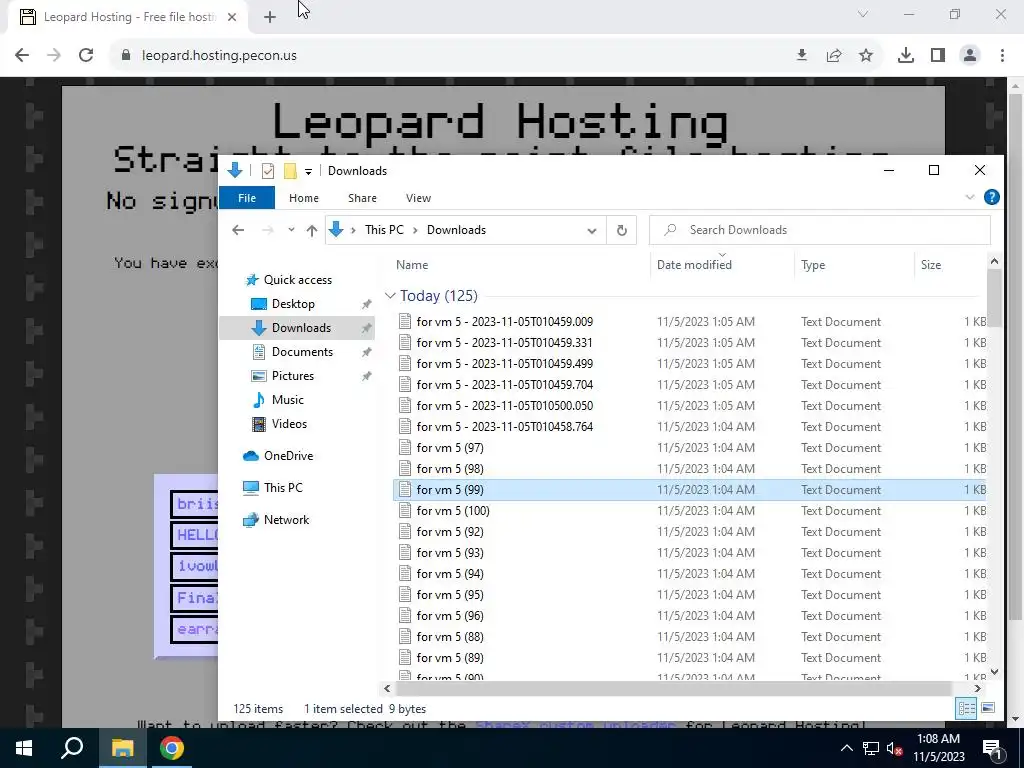Select file 'for vm 5 - 2023-11-05T010500.050'
The image size is (1024, 768).
(x=505, y=406)
